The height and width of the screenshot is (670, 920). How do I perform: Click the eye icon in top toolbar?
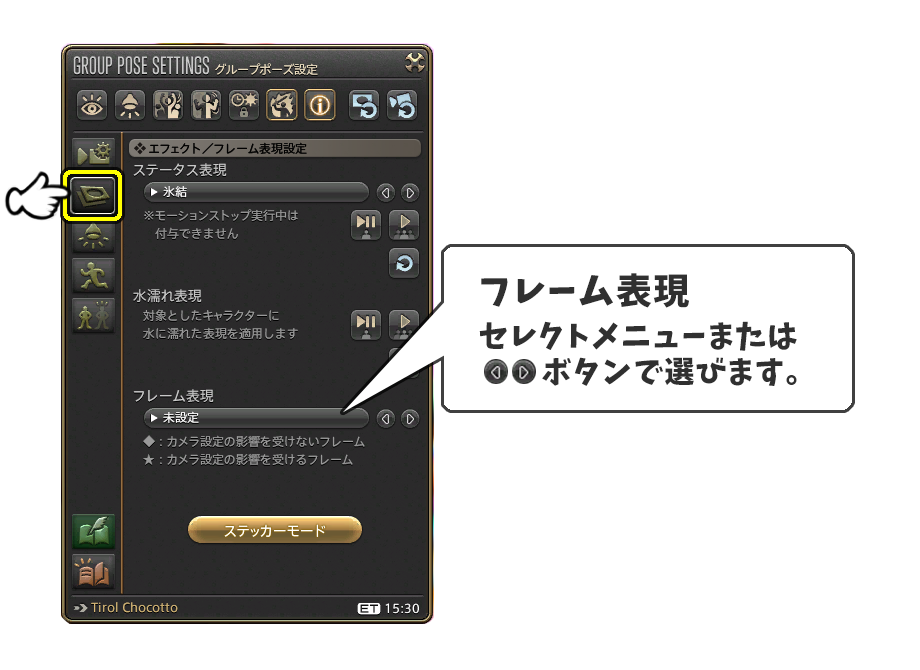(92, 106)
